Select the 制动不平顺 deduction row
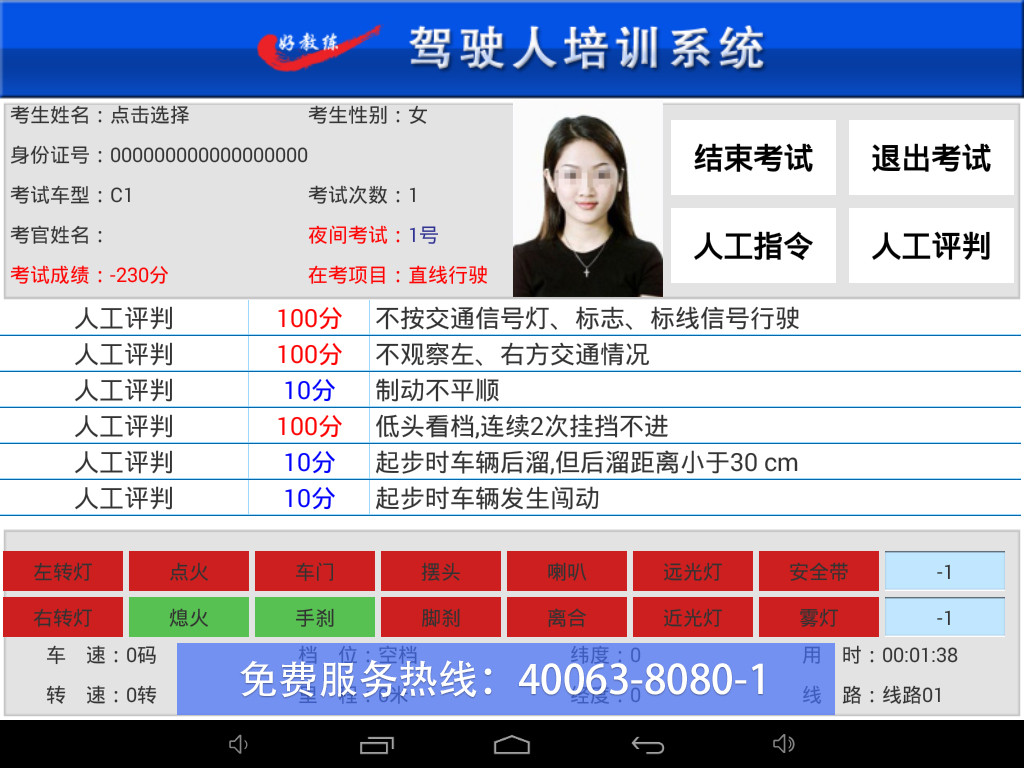Viewport: 1024px width, 768px height. (510, 390)
